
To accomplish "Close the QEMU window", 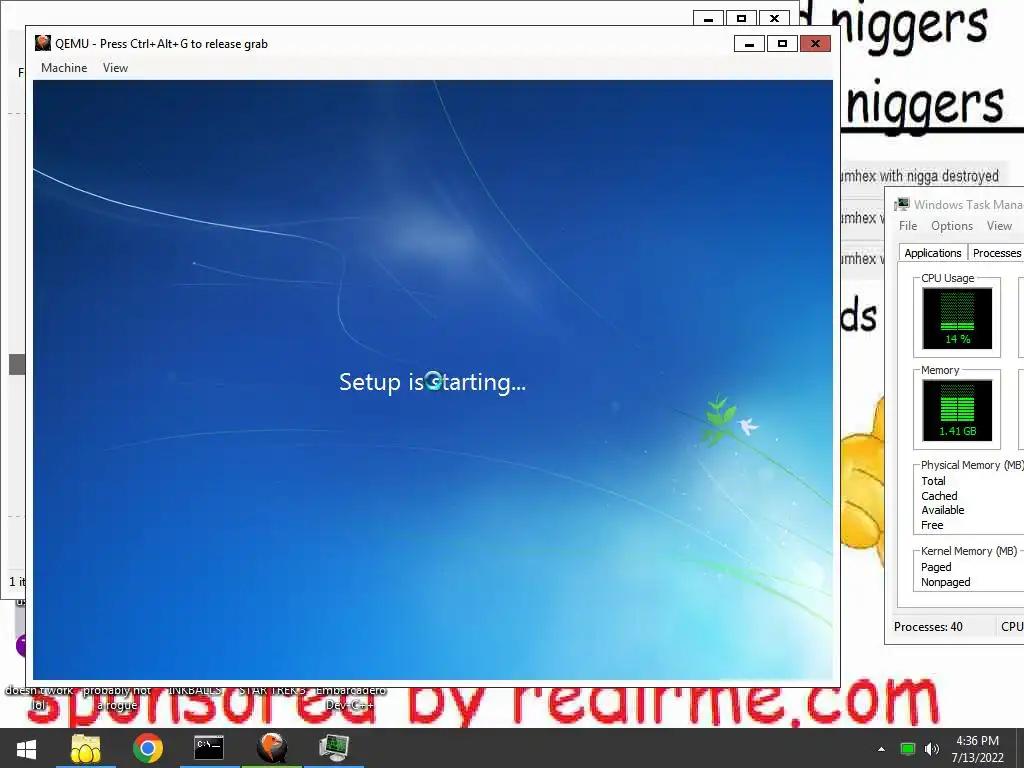I will pos(815,44).
